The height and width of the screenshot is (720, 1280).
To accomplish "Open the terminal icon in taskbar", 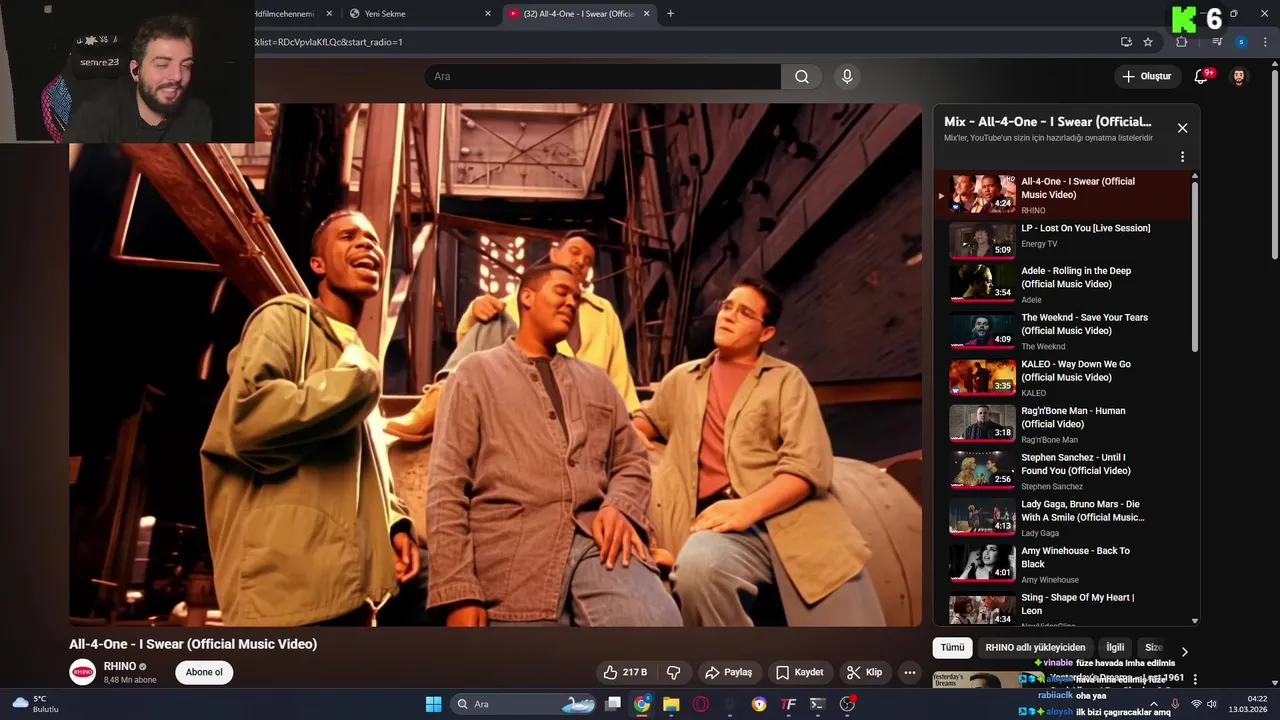I will tap(818, 704).
